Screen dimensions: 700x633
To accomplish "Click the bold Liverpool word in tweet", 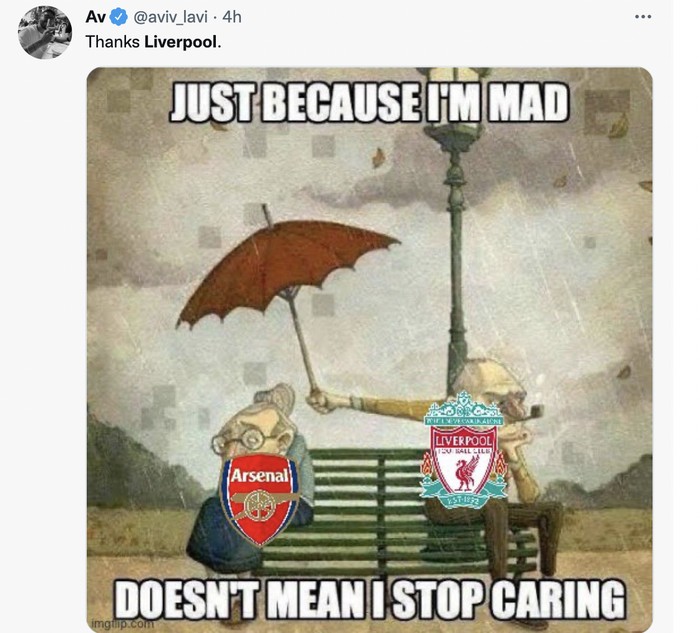I will pos(180,42).
